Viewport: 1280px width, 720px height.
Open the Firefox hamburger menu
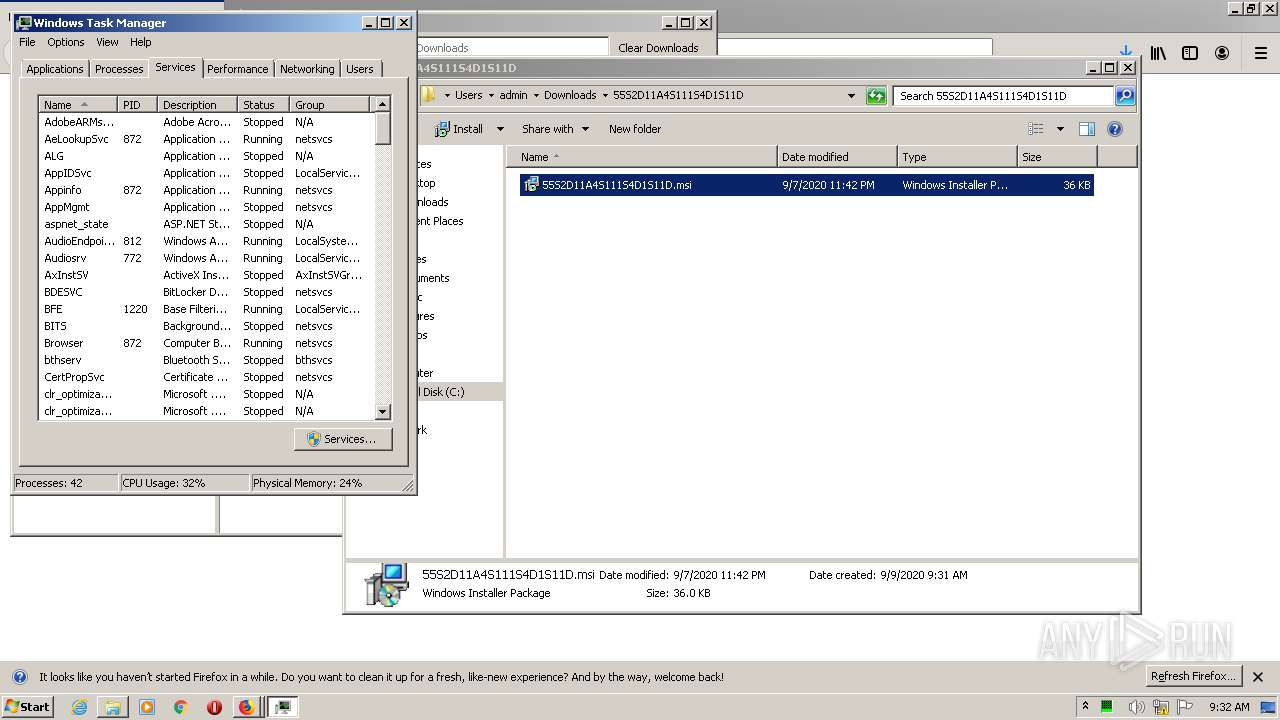[1261, 53]
